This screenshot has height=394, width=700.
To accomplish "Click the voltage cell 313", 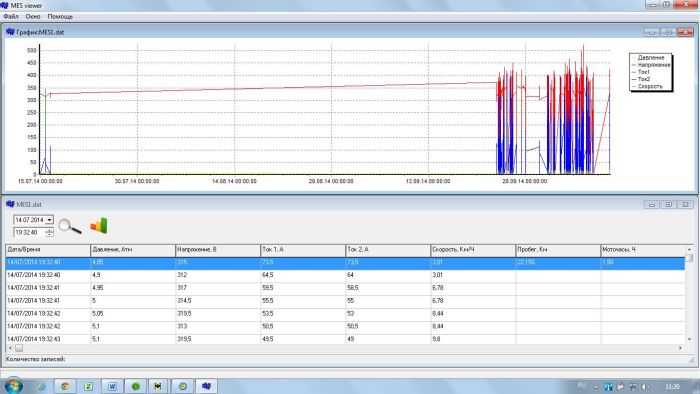I will [218, 327].
